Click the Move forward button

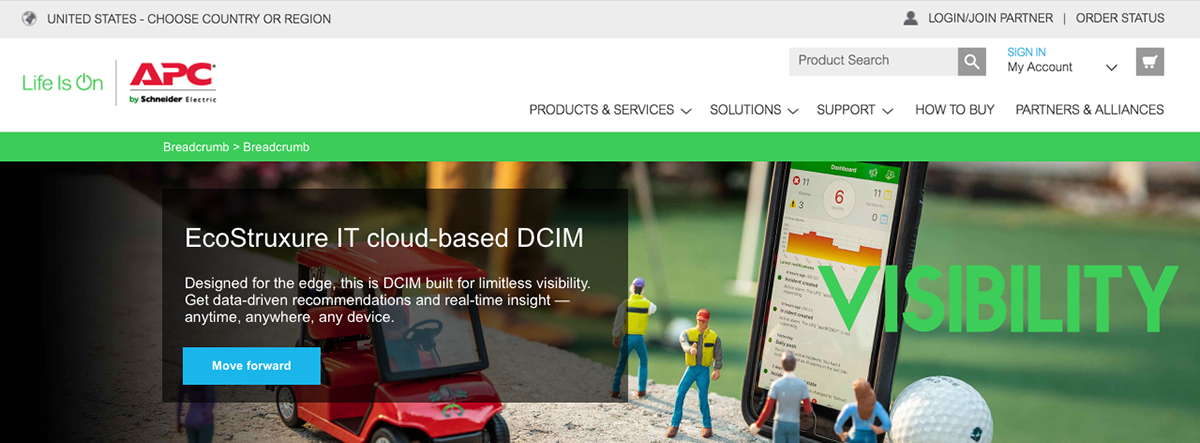[x=251, y=366]
